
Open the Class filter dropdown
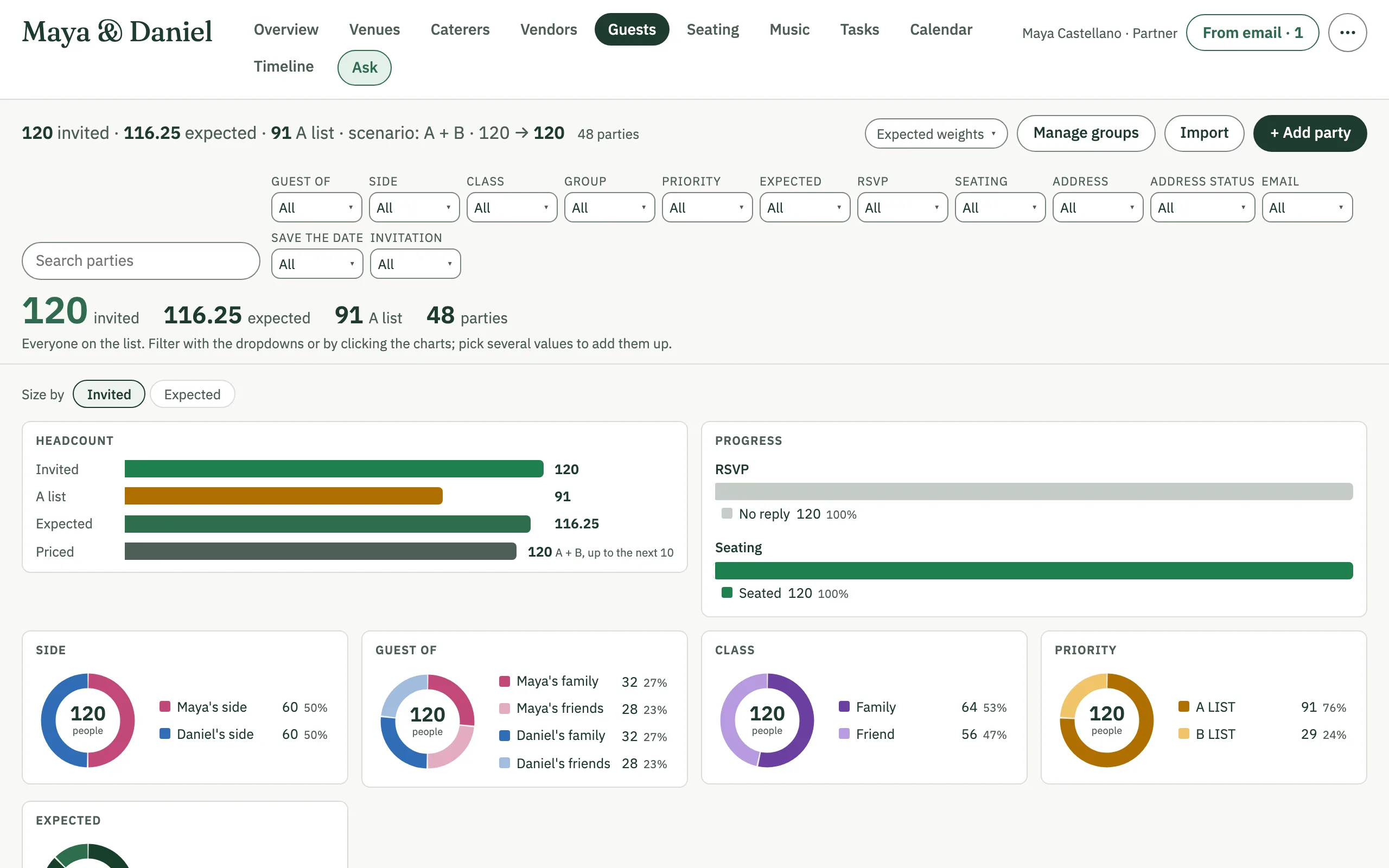(x=512, y=207)
